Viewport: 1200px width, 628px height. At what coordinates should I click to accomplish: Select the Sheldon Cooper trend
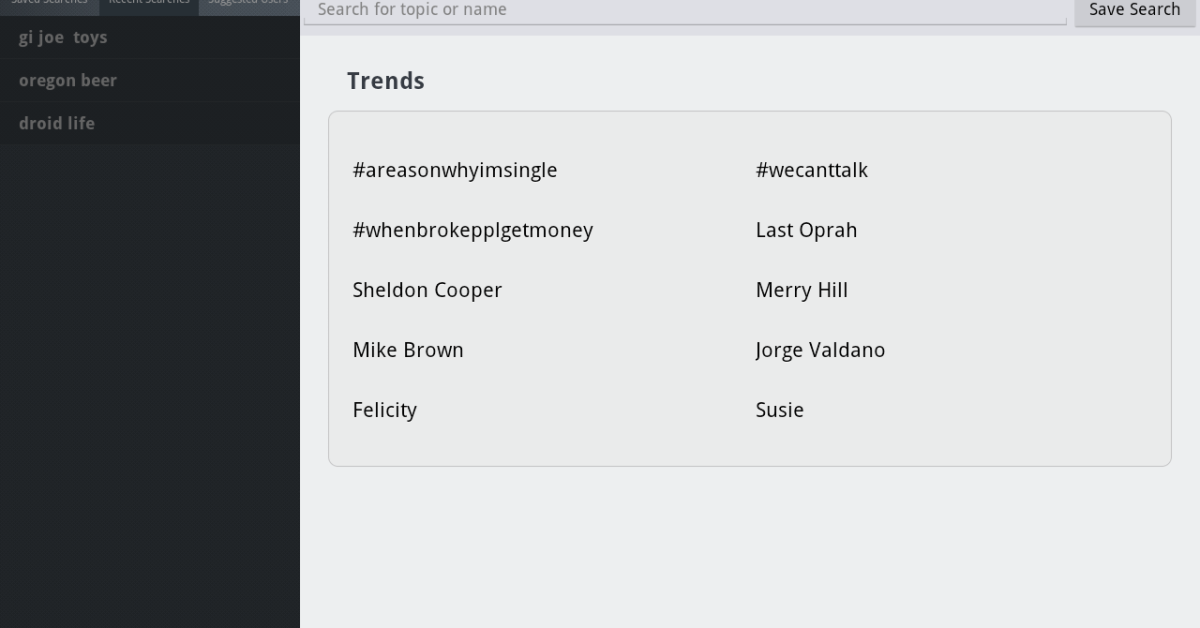pos(427,290)
